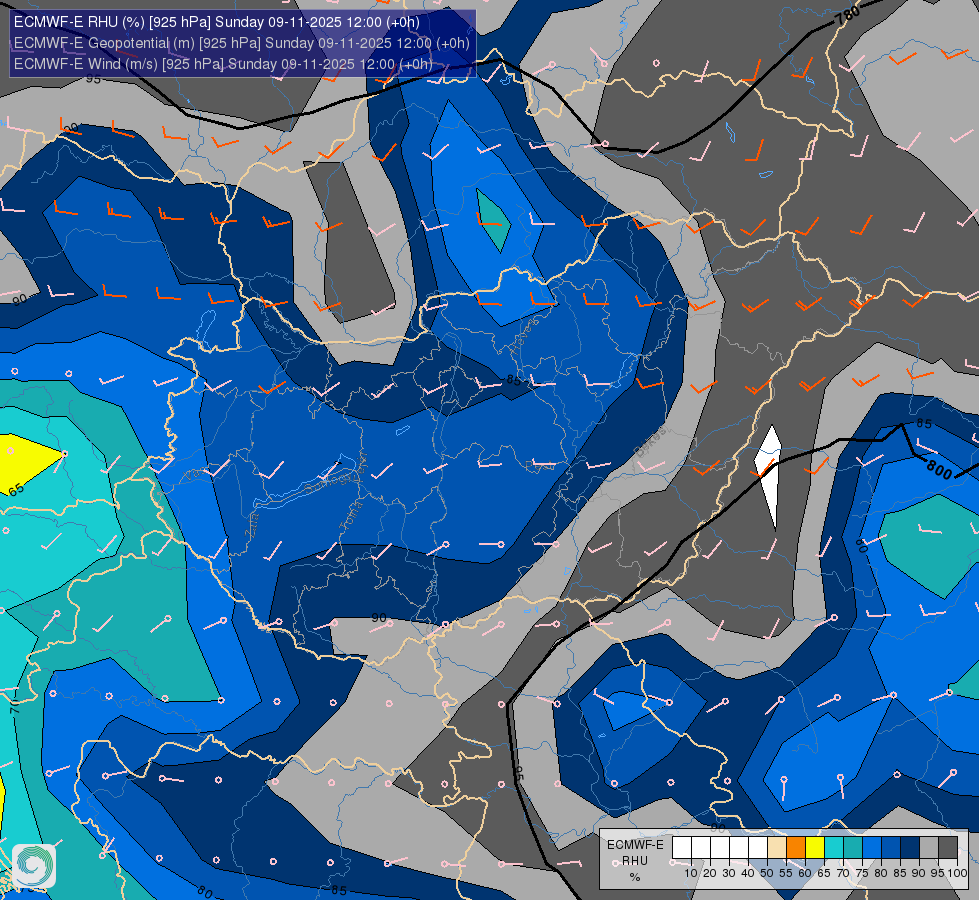Image resolution: width=979 pixels, height=900 pixels.
Task: Click the ECMWF-E Wind (m/s) title line
Action: pyautogui.click(x=223, y=64)
